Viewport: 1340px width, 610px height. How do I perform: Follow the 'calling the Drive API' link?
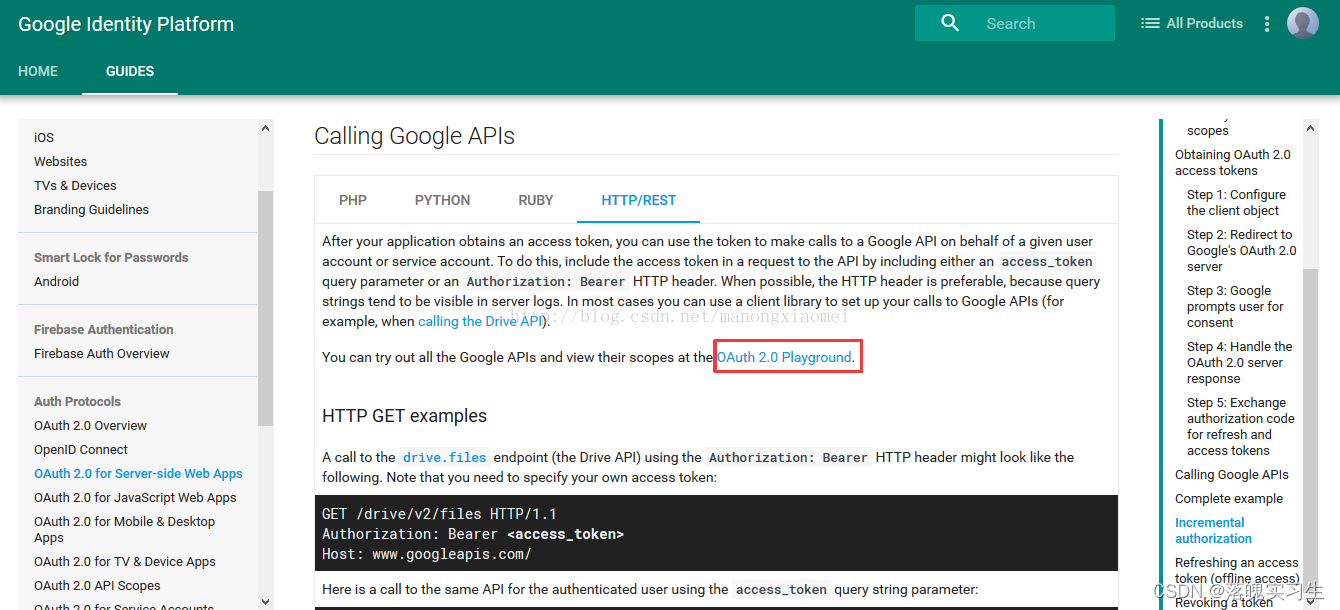pyautogui.click(x=480, y=321)
